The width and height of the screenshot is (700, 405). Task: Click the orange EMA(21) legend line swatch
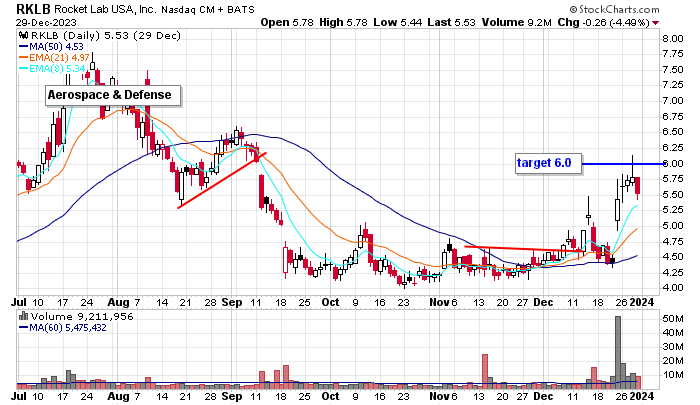coord(24,58)
